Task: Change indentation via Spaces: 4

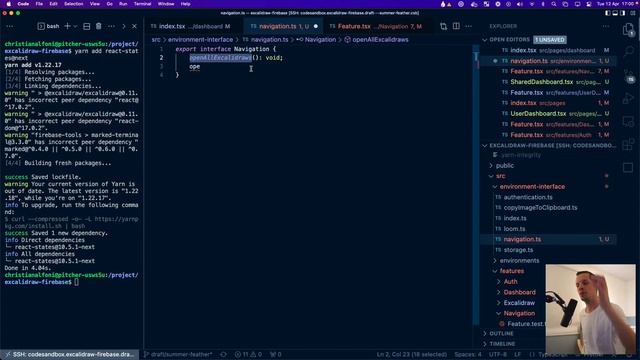Action: coord(468,354)
